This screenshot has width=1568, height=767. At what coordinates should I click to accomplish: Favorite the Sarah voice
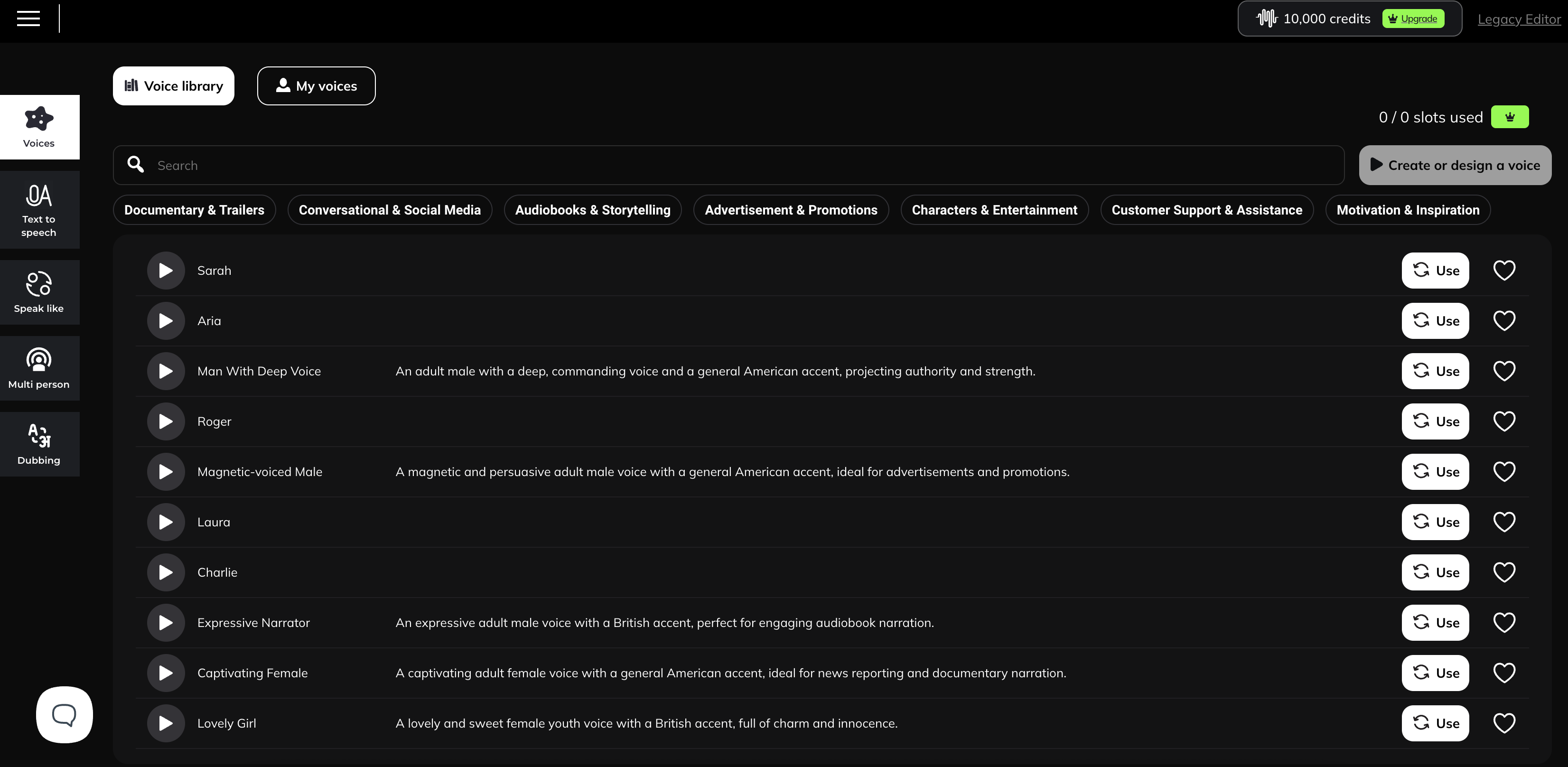click(1504, 270)
